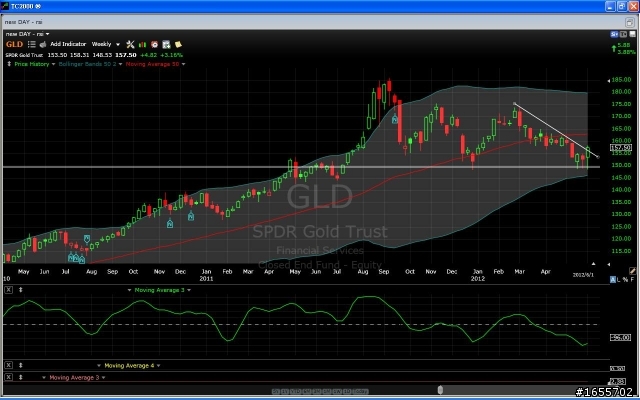This screenshot has width=640, height=400.
Task: Click the red alarm clock alert icon
Action: [x=154, y=44]
